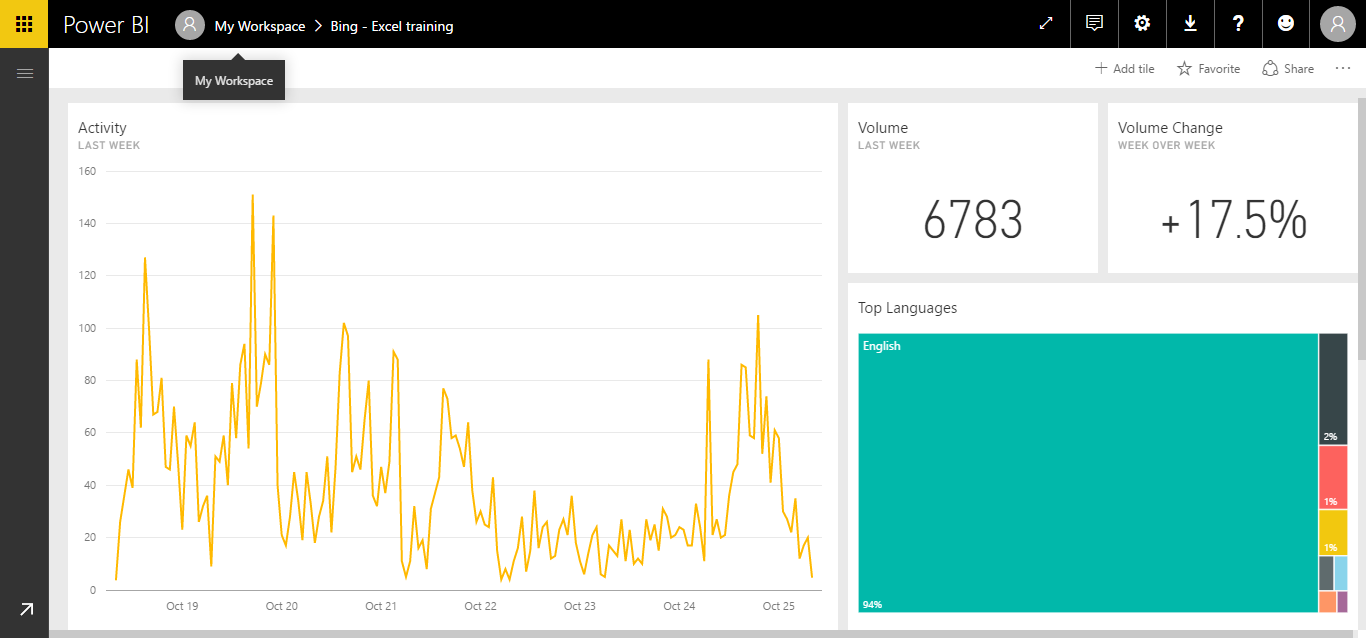The image size is (1366, 638).
Task: Share this dashboard
Action: 1288,68
